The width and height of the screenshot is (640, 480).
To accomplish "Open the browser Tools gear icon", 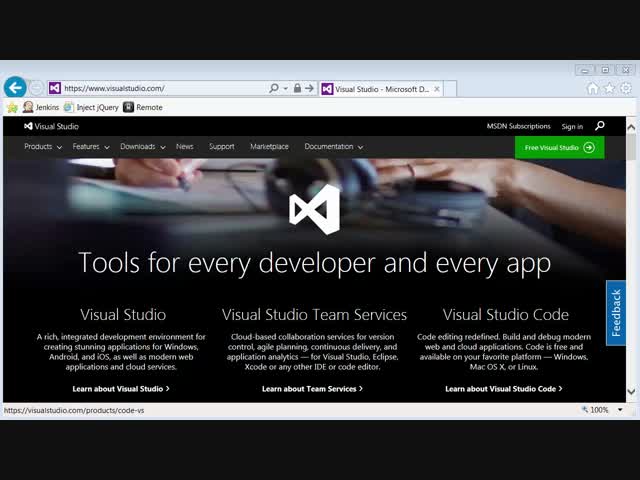I will (625, 88).
